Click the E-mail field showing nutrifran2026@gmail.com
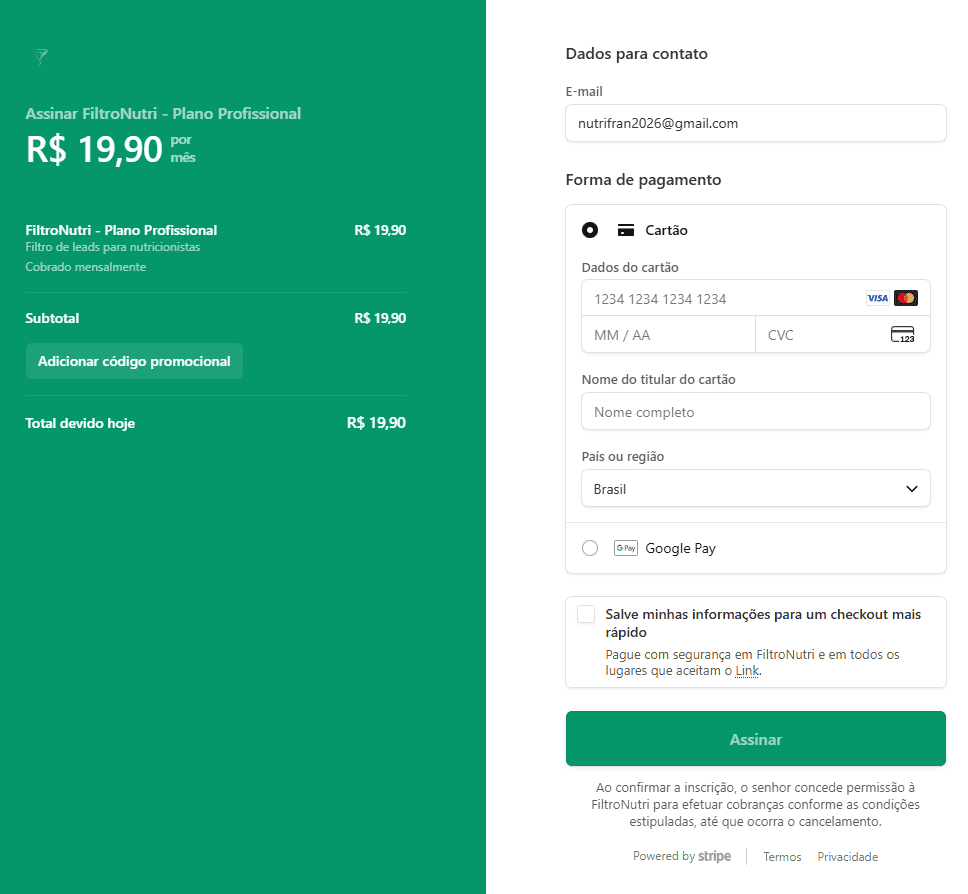968x894 pixels. click(x=755, y=123)
